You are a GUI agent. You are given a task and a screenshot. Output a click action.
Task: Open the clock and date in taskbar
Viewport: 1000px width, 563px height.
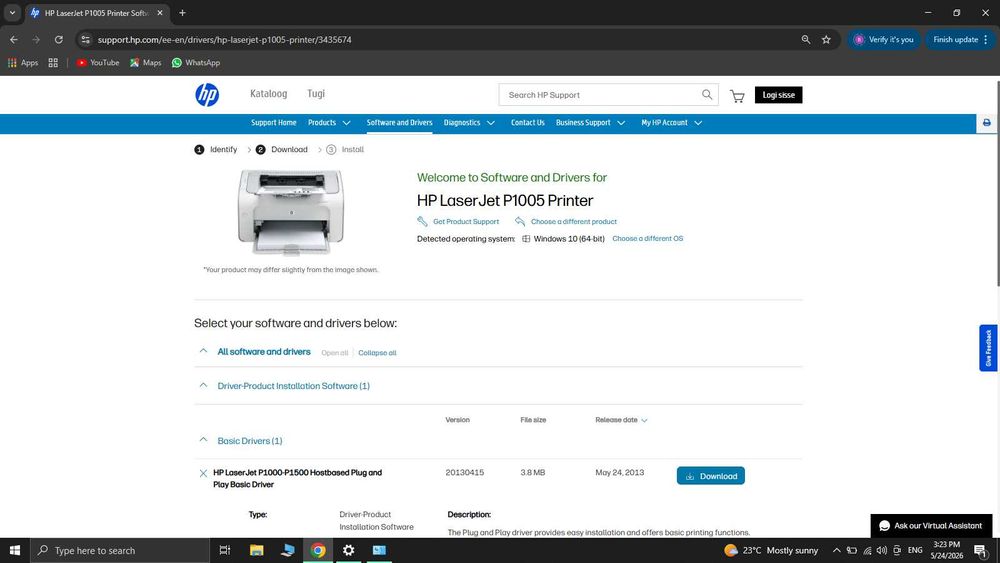[946, 550]
